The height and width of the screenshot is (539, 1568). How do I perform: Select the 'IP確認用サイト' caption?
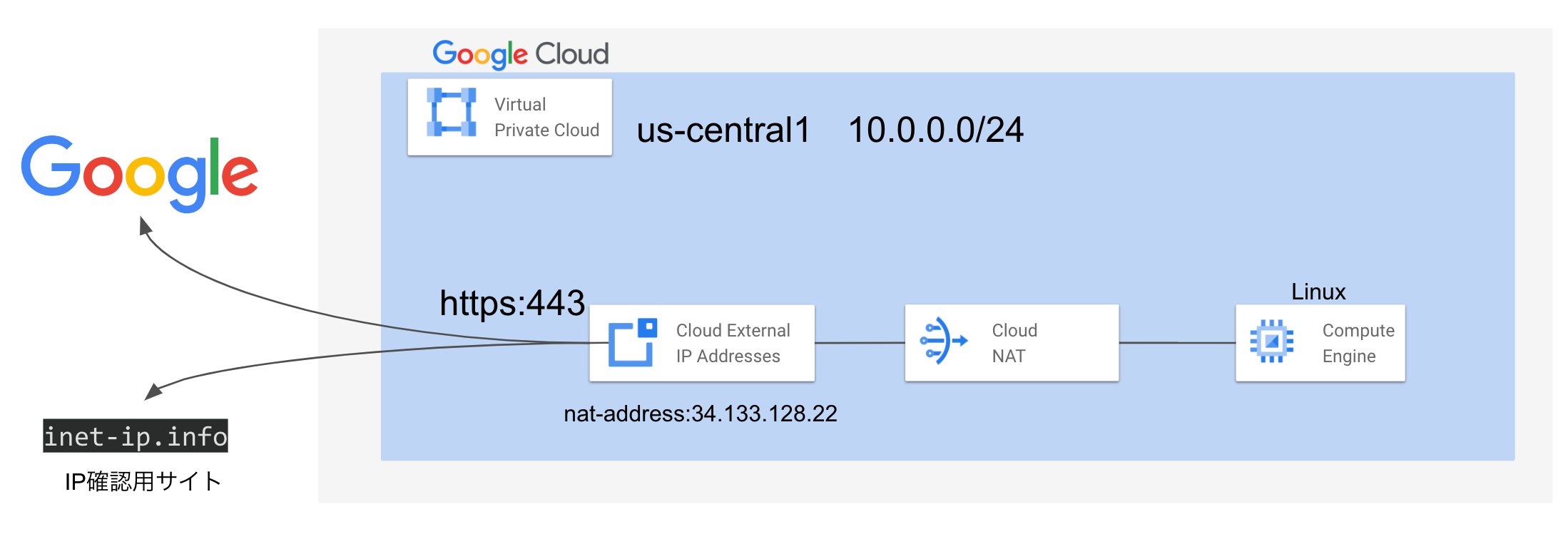[x=143, y=481]
